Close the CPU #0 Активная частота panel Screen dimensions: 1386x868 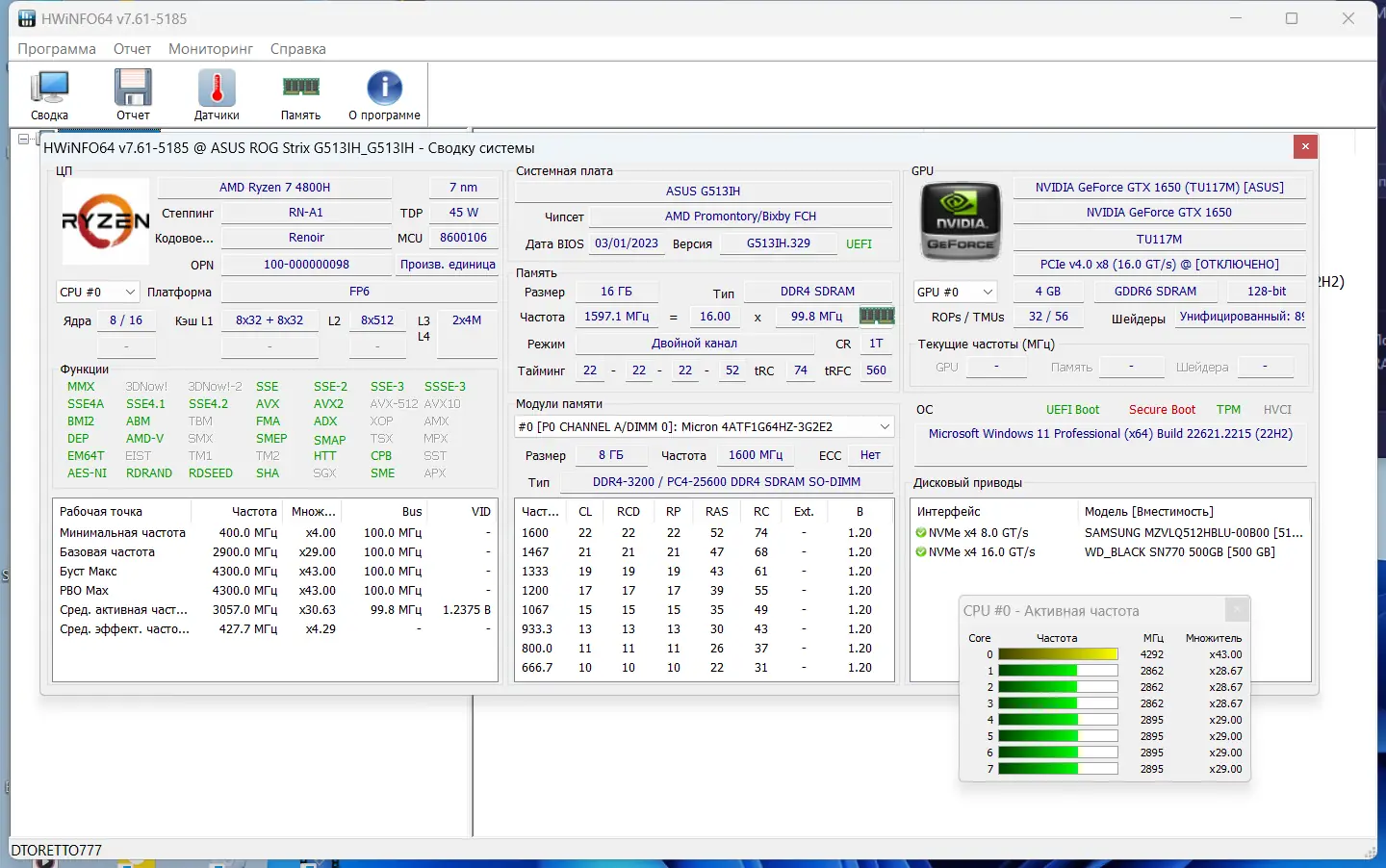click(1237, 608)
